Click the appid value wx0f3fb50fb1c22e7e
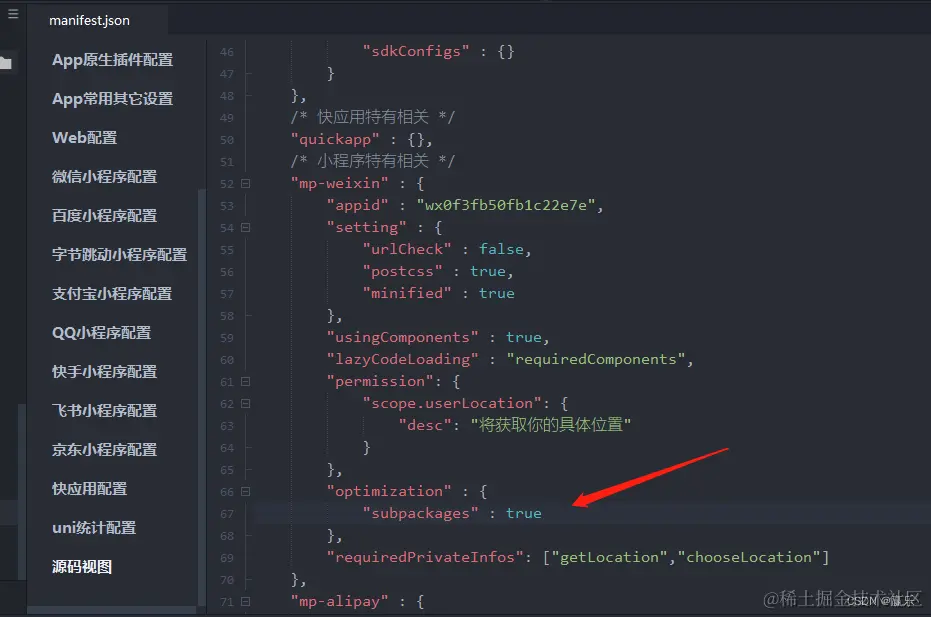Screen dimensions: 931x617 coord(506,205)
